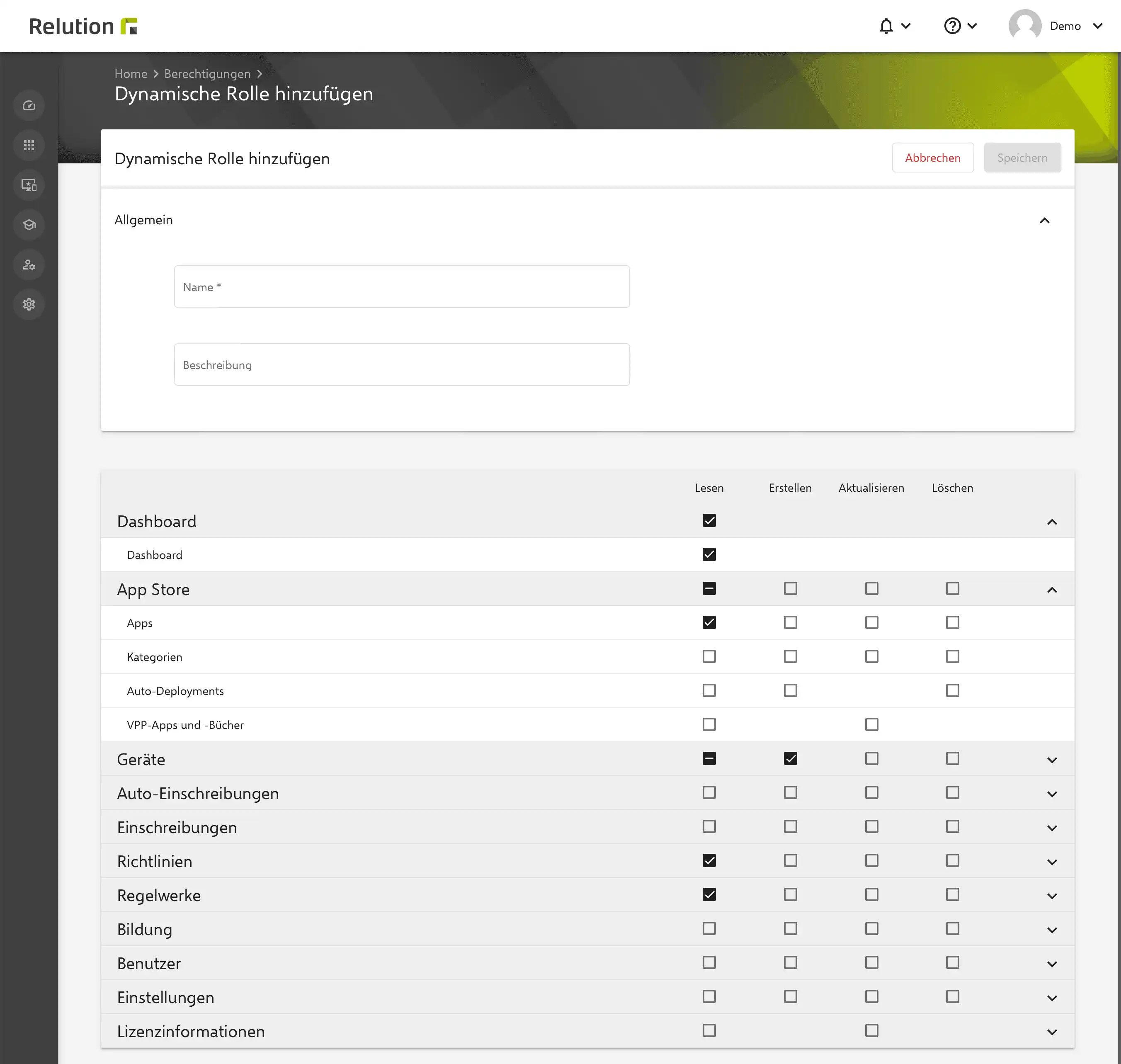Open the education graduation cap sidebar icon

[x=29, y=225]
